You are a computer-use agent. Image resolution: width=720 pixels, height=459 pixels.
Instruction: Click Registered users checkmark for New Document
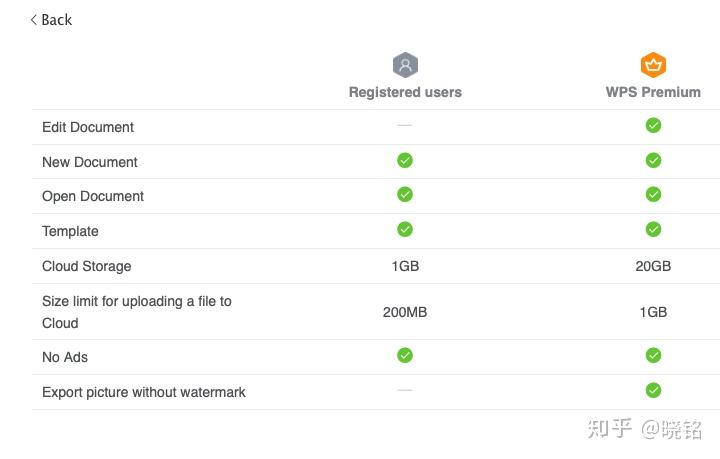coord(405,161)
